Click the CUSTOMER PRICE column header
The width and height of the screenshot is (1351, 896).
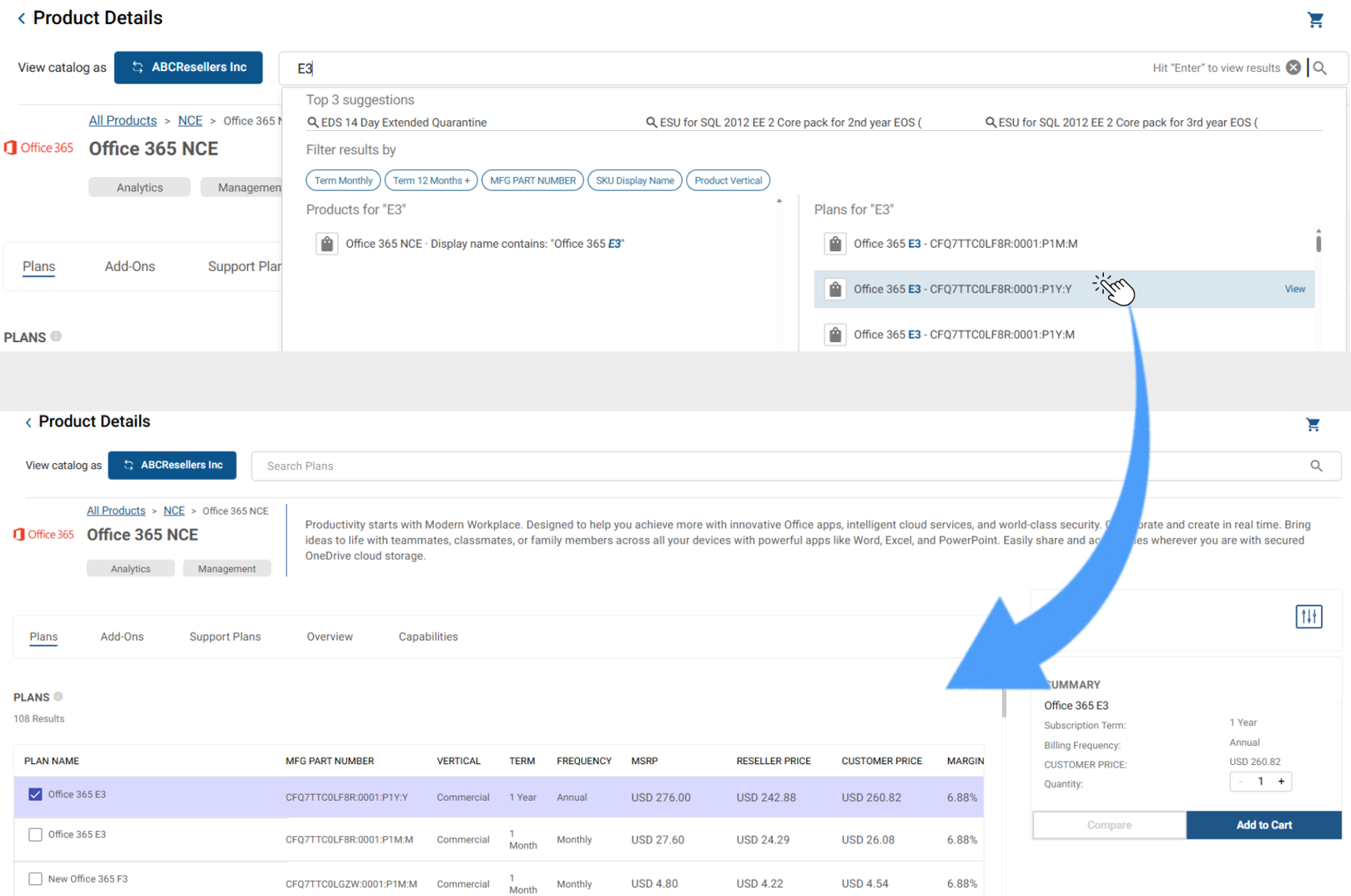882,761
